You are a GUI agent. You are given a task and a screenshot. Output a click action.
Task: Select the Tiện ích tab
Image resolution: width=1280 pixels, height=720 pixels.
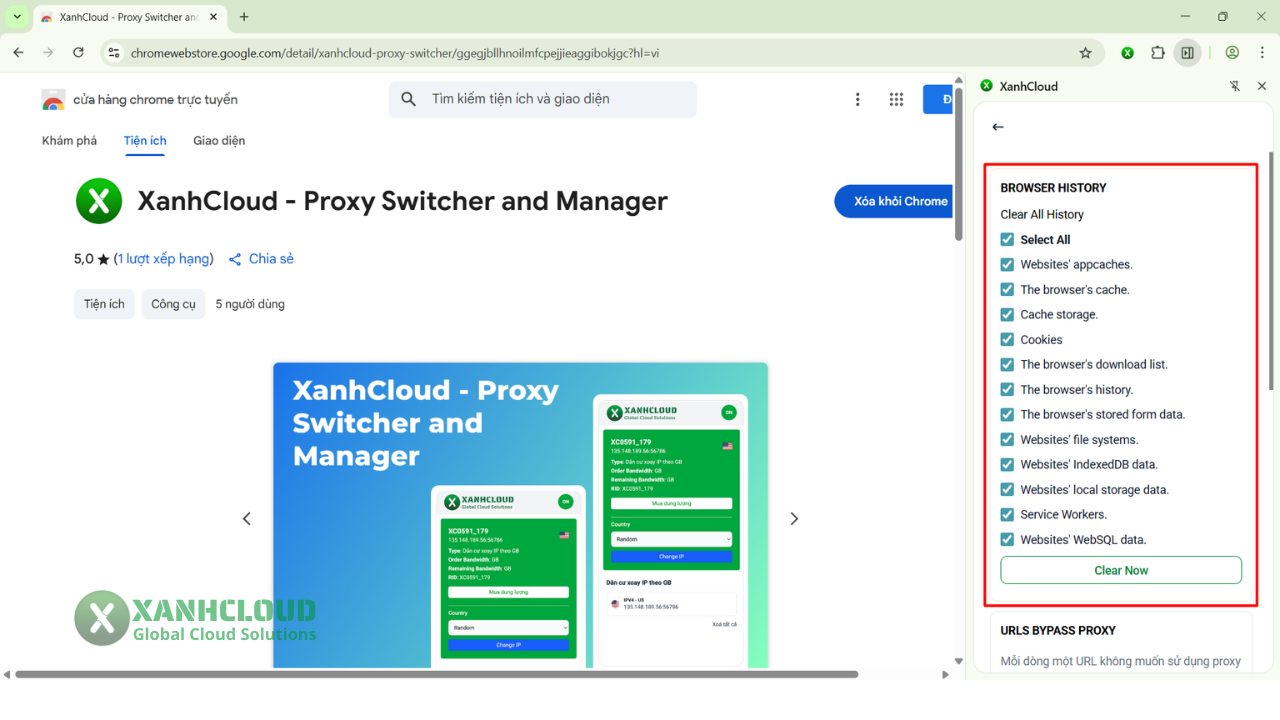(145, 141)
